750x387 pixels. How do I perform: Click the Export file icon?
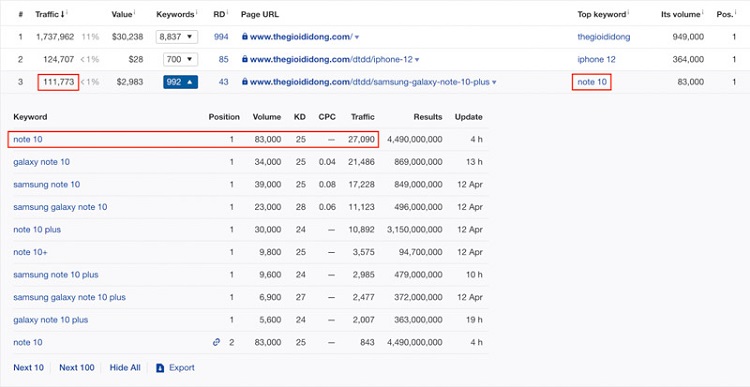[160, 368]
